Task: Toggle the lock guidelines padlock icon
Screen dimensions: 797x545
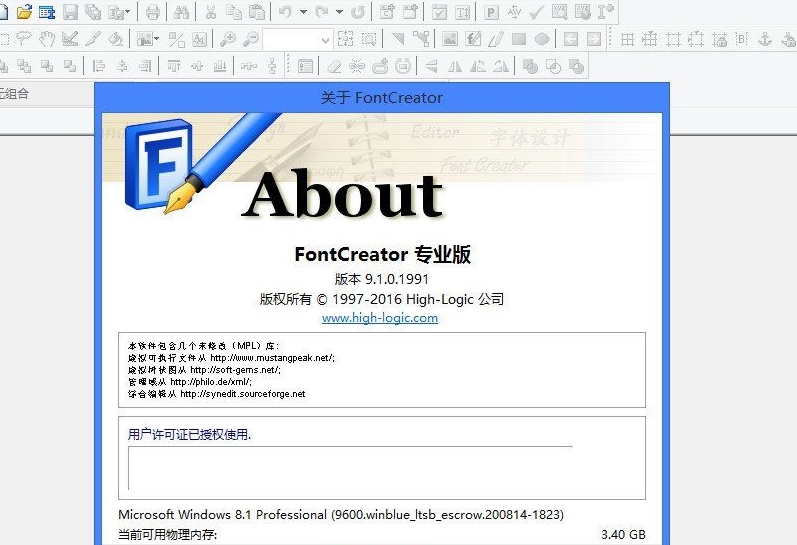Action: click(720, 39)
